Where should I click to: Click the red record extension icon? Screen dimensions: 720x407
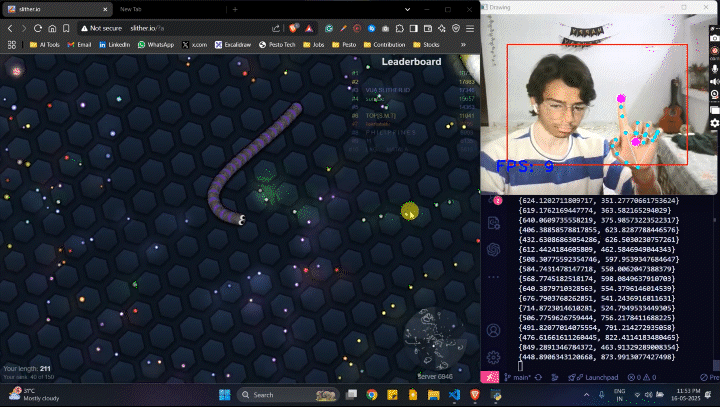pos(357,28)
